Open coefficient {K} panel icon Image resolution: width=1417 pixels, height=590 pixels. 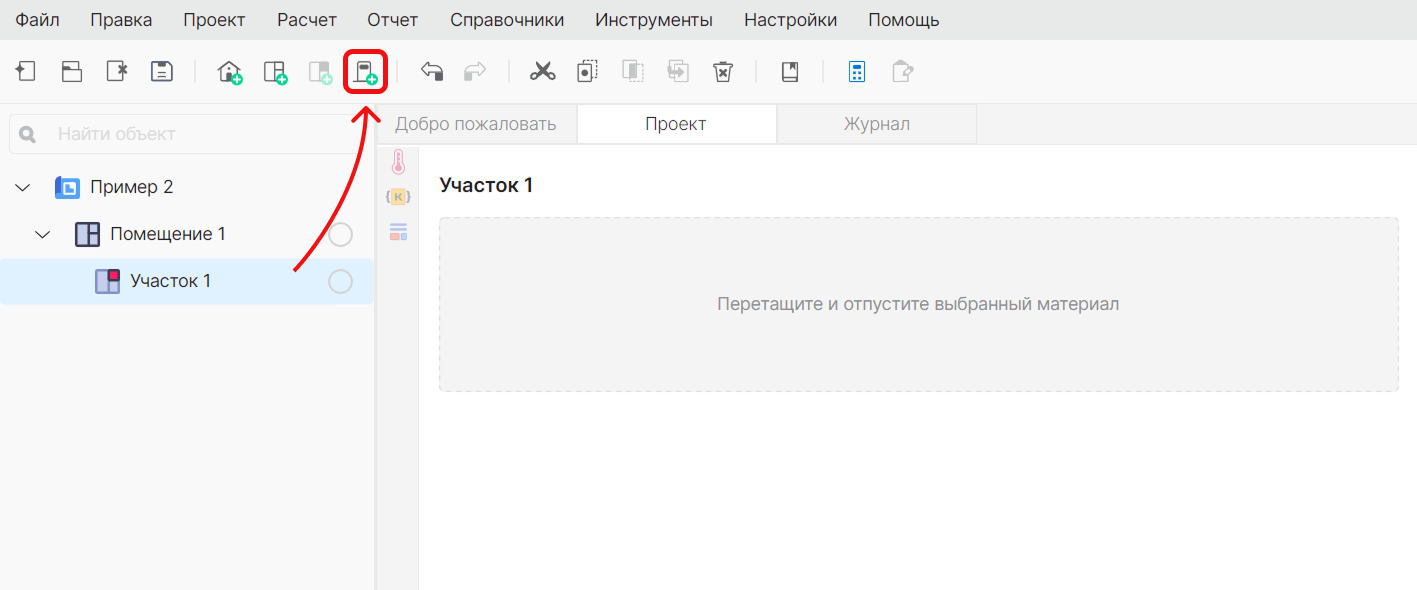pos(398,197)
